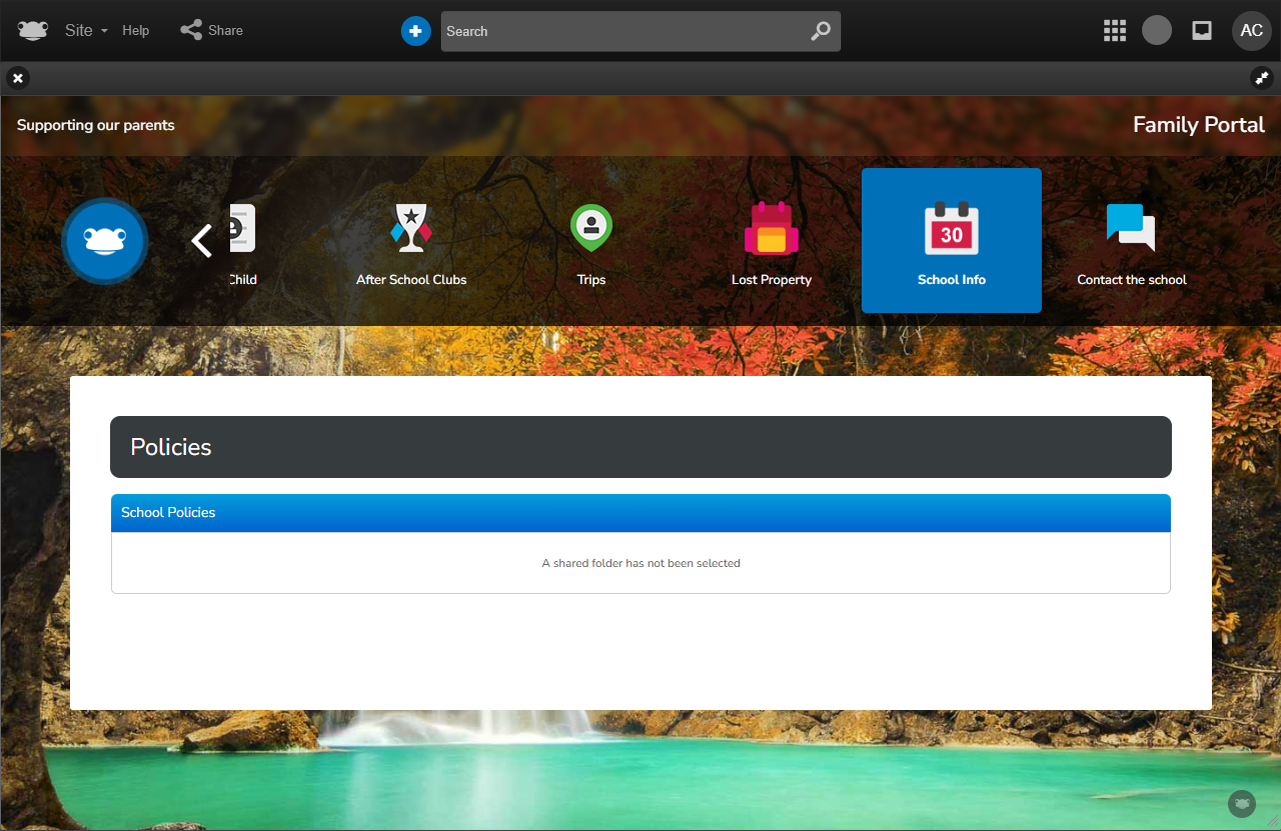1281x831 pixels.
Task: Open Contact the school page
Action: pos(1131,243)
